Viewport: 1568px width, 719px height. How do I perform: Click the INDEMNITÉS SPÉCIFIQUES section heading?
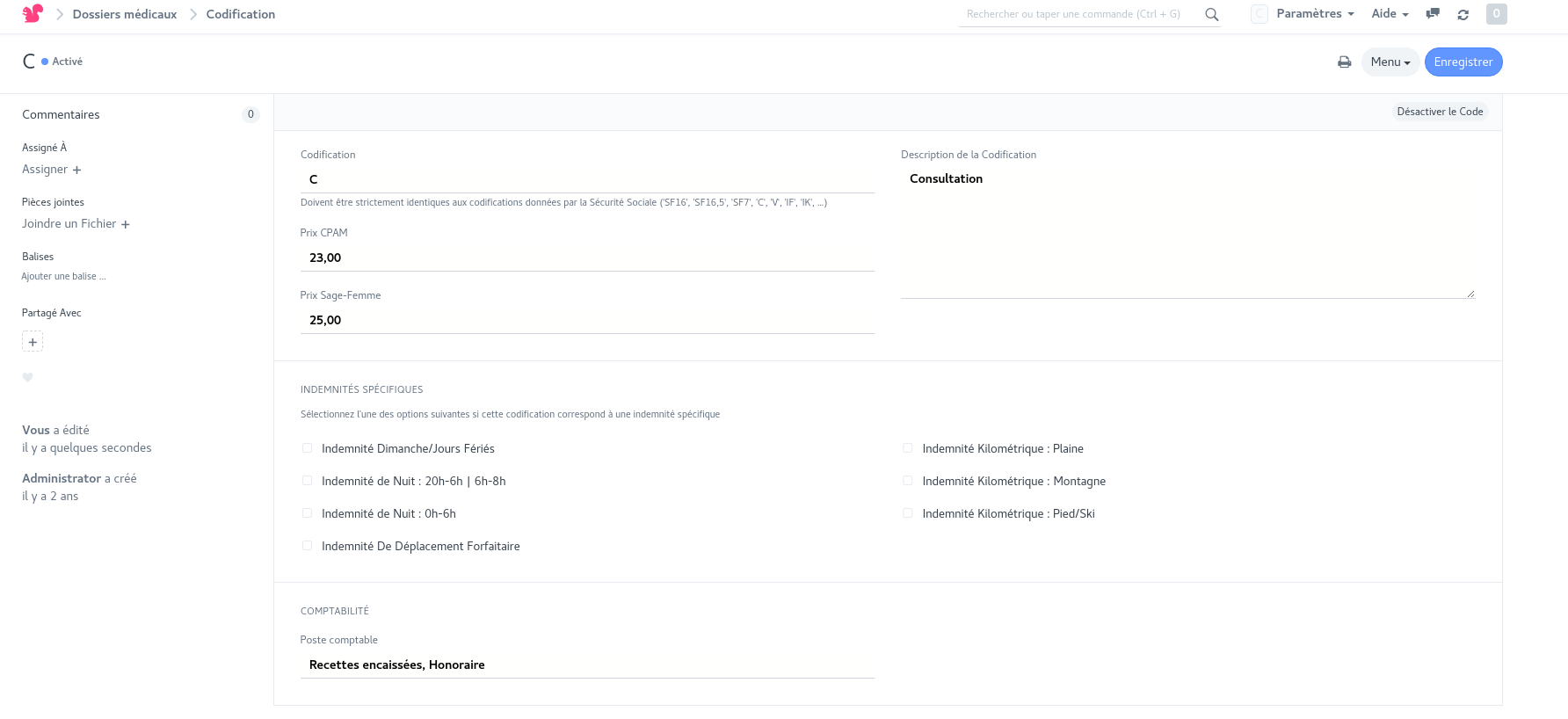(x=361, y=389)
